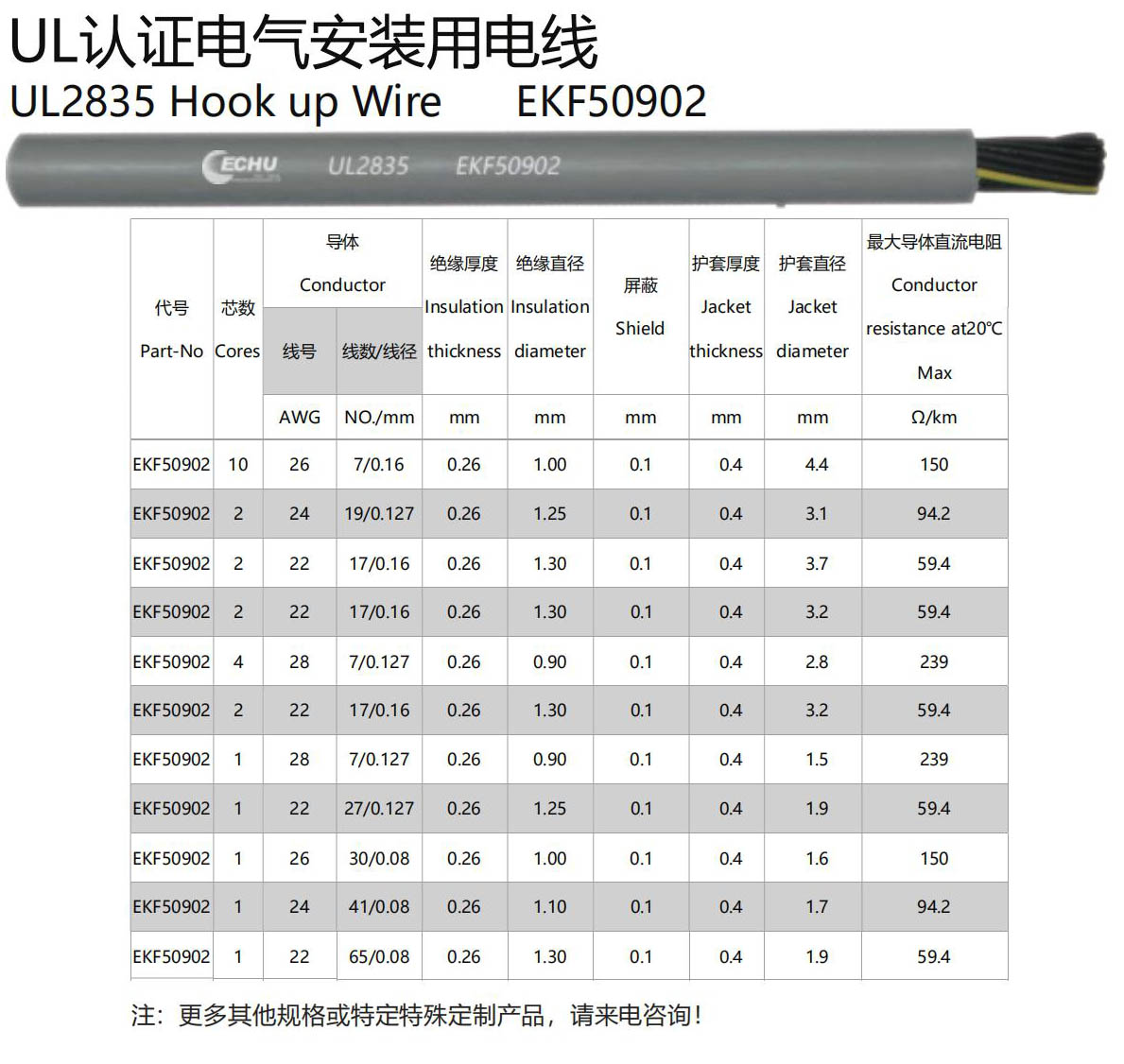Click the 'EKF50902' model heading beside the subtitle
The width and height of the screenshot is (1124, 1064).
612,101
